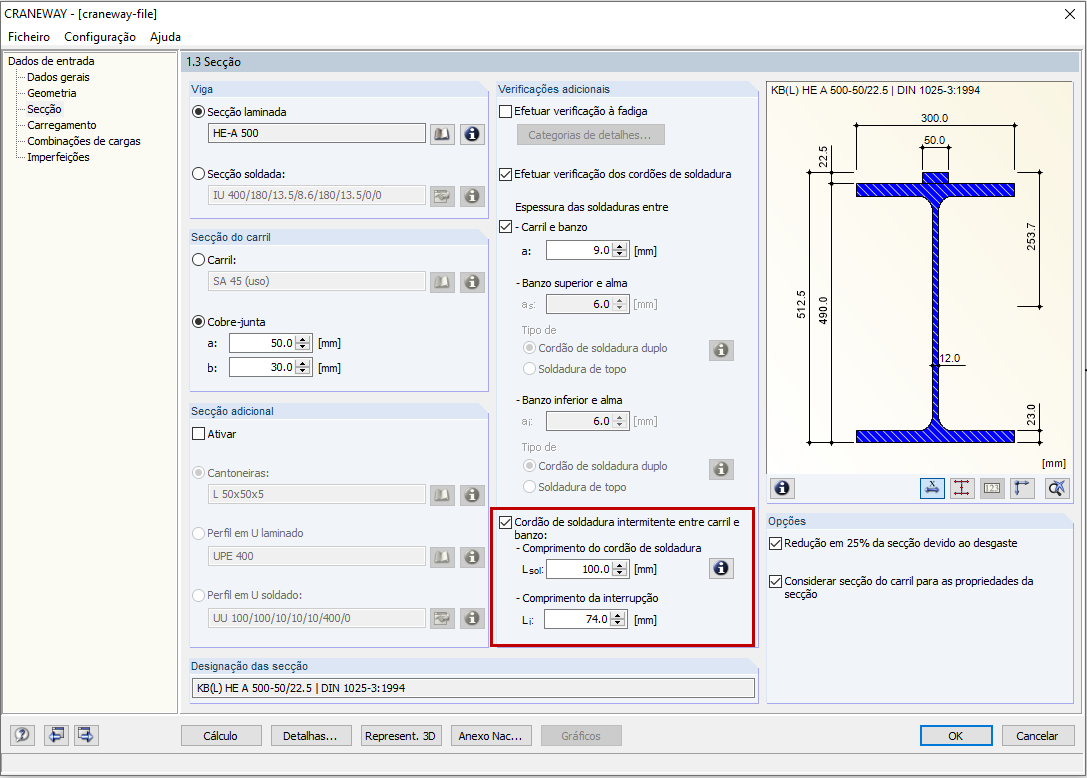Choose Cobre-junta radio option
This screenshot has width=1087, height=778.
tap(199, 322)
